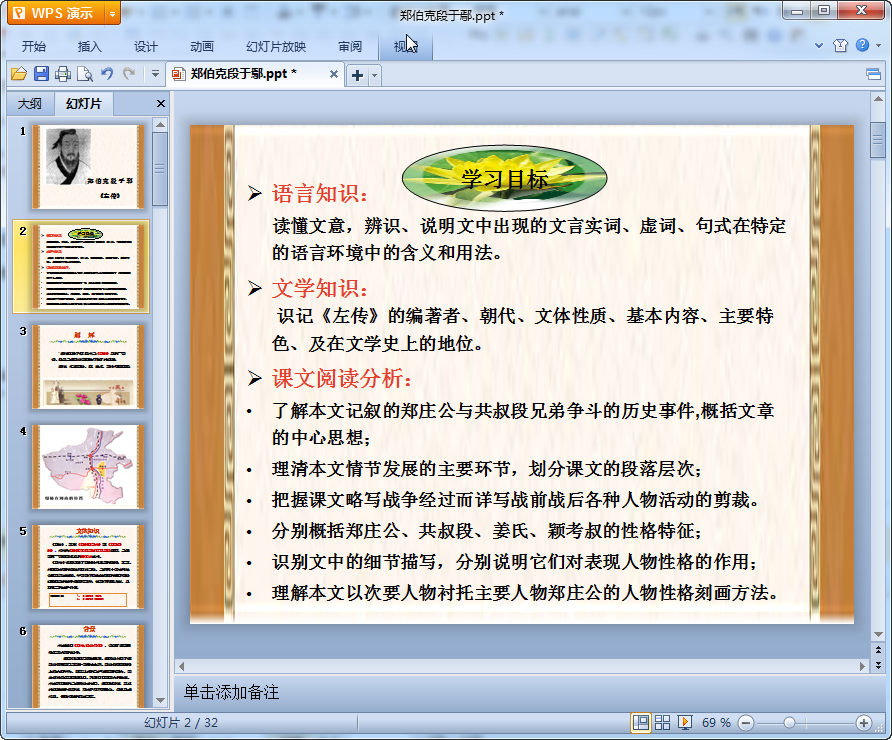892x740 pixels.
Task: Switch to slide sorter view icon
Action: [663, 723]
